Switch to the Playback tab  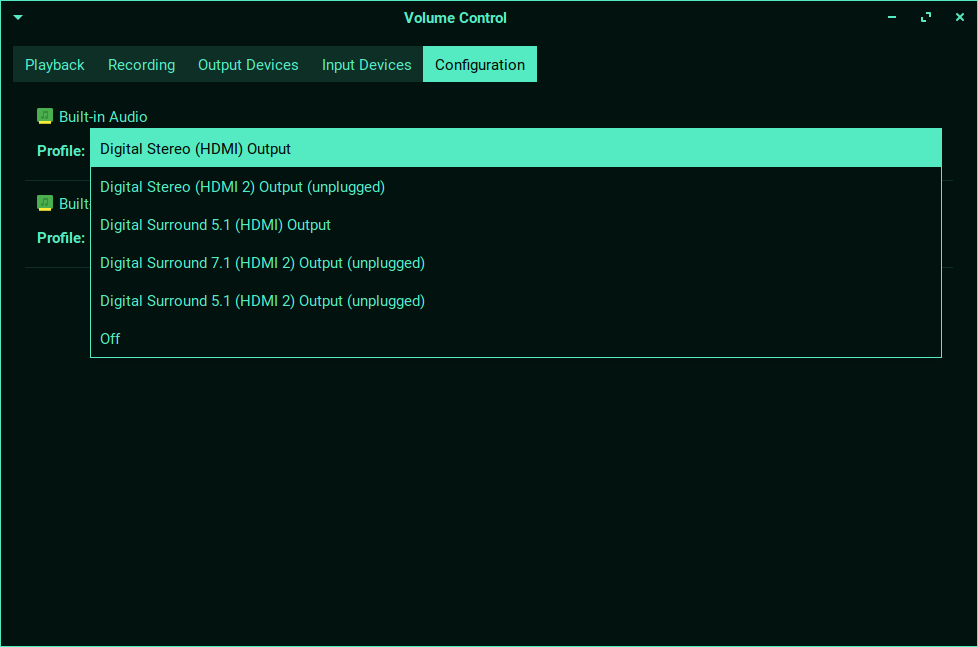coord(55,65)
